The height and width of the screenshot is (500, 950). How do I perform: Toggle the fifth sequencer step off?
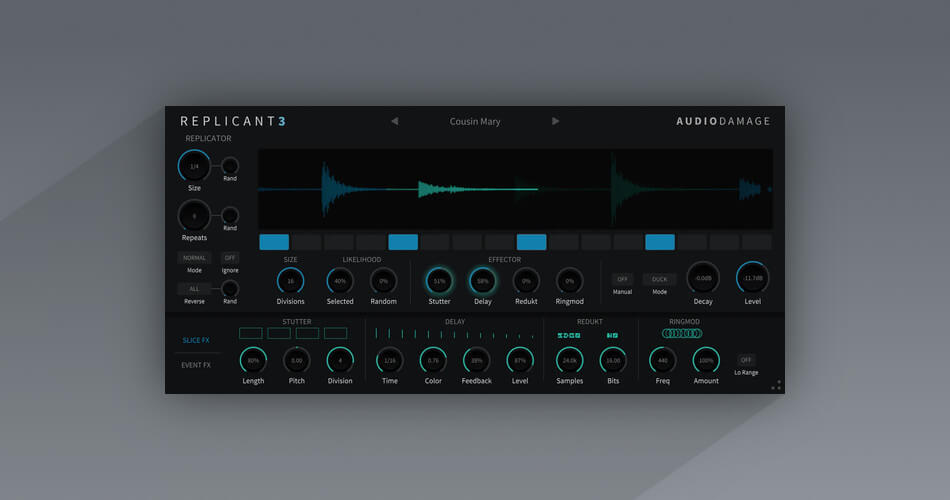(403, 242)
